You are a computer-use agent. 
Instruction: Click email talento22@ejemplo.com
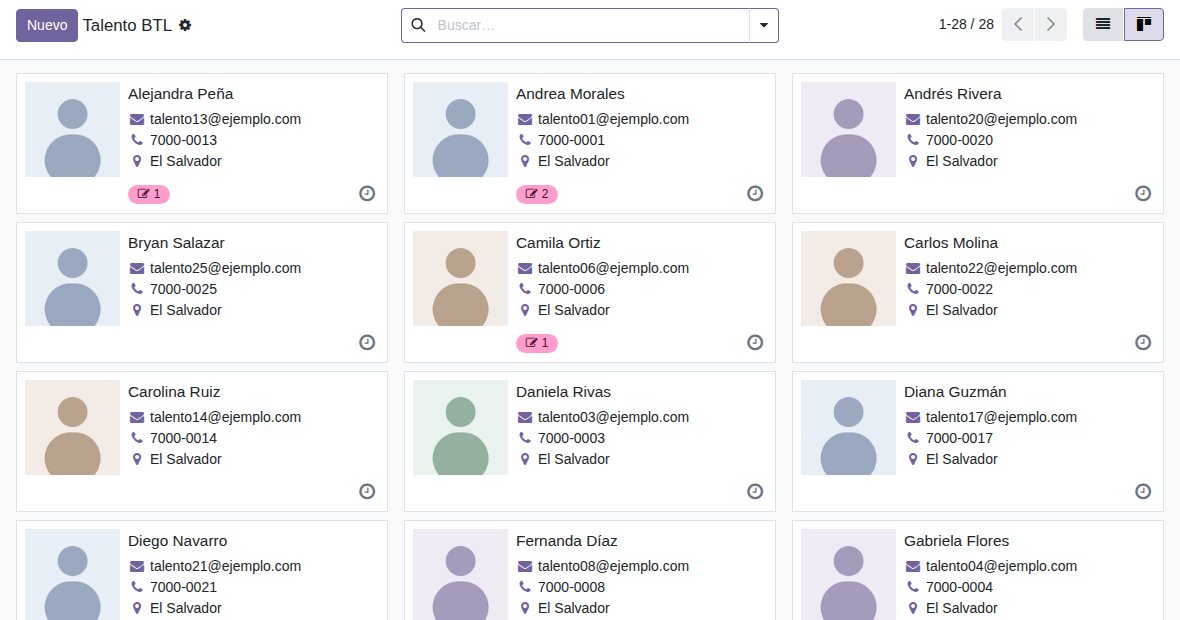coord(1001,268)
